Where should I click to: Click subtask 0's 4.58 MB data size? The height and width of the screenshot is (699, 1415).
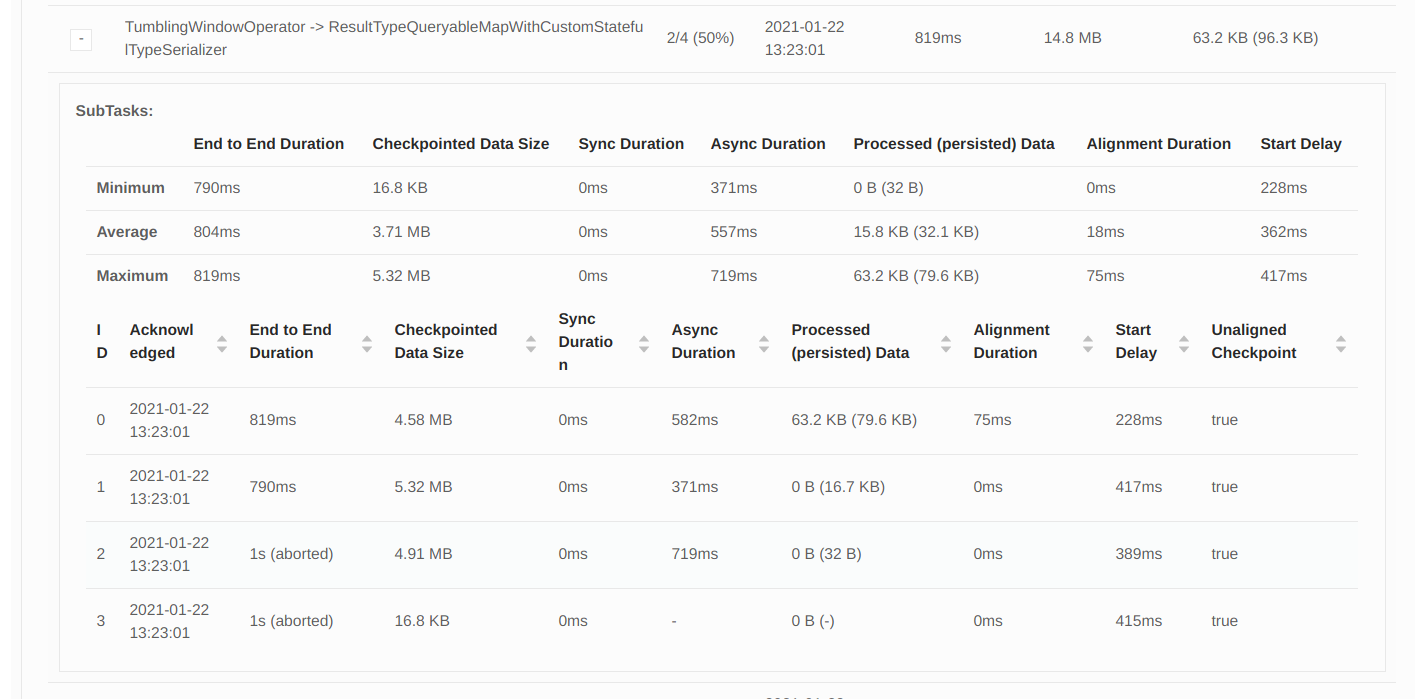click(423, 420)
